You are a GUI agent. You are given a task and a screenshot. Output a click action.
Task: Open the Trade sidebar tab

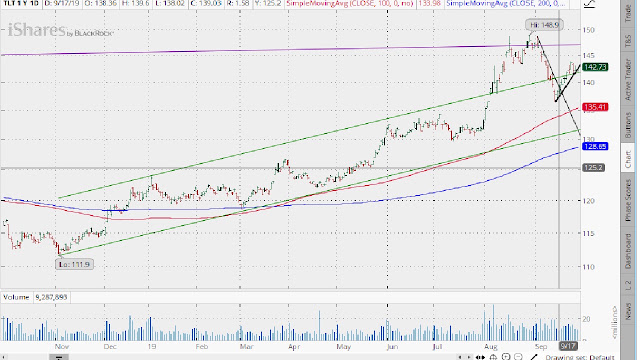629,13
